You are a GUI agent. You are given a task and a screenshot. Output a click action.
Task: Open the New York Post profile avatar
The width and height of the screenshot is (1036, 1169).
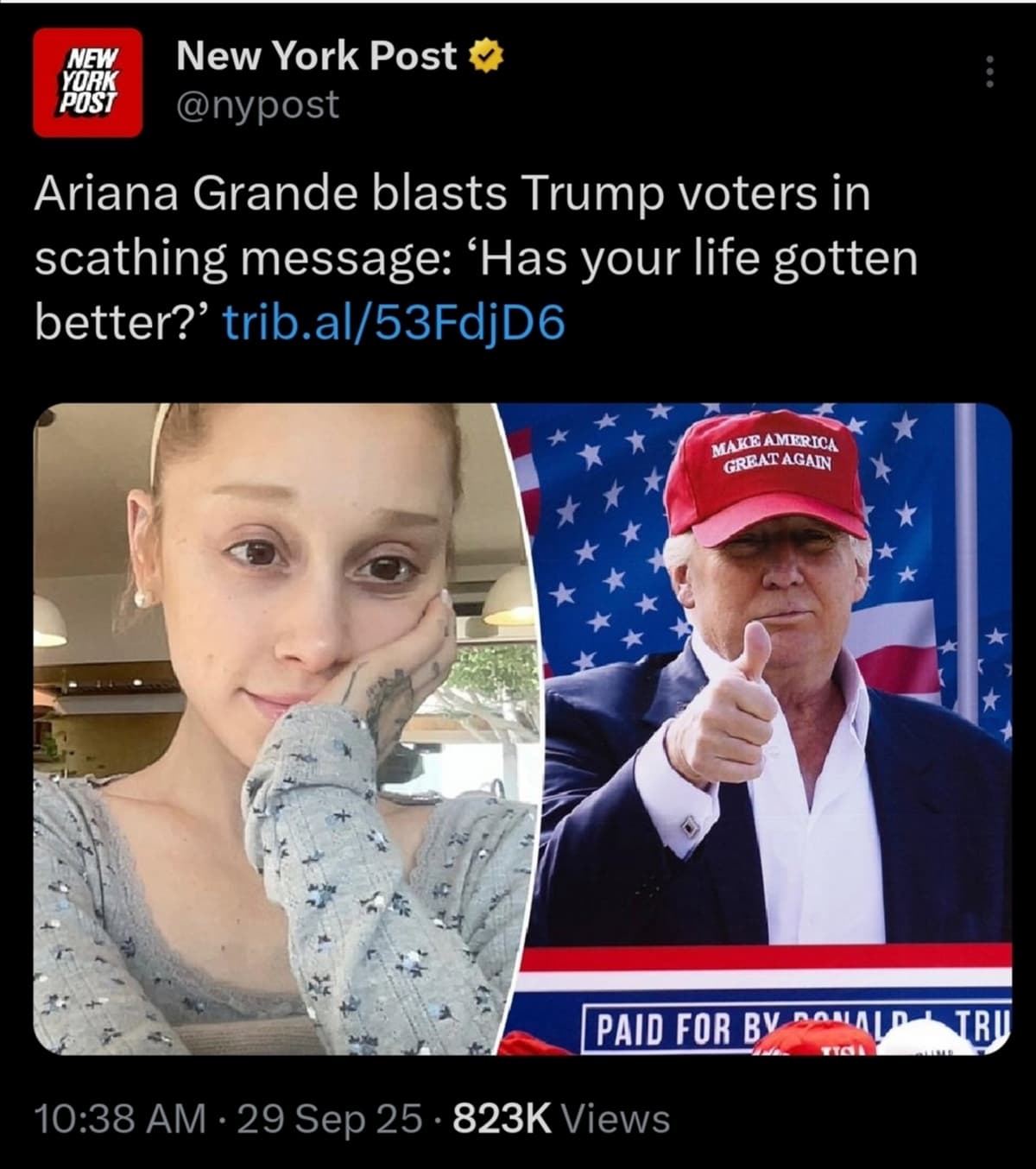click(x=88, y=83)
